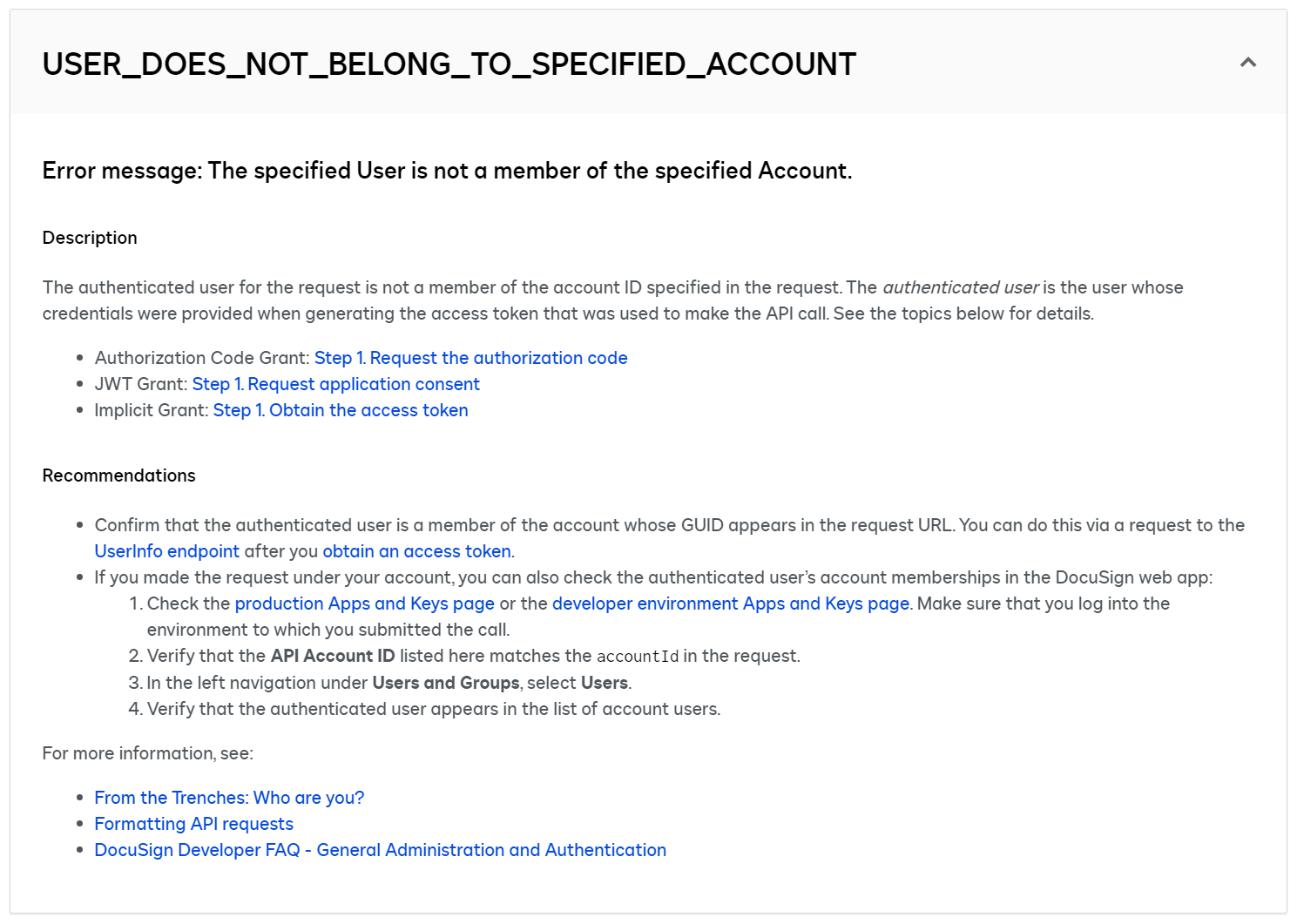Image resolution: width=1297 pixels, height=924 pixels.
Task: Collapse the error section with the chevron
Action: 1247,63
